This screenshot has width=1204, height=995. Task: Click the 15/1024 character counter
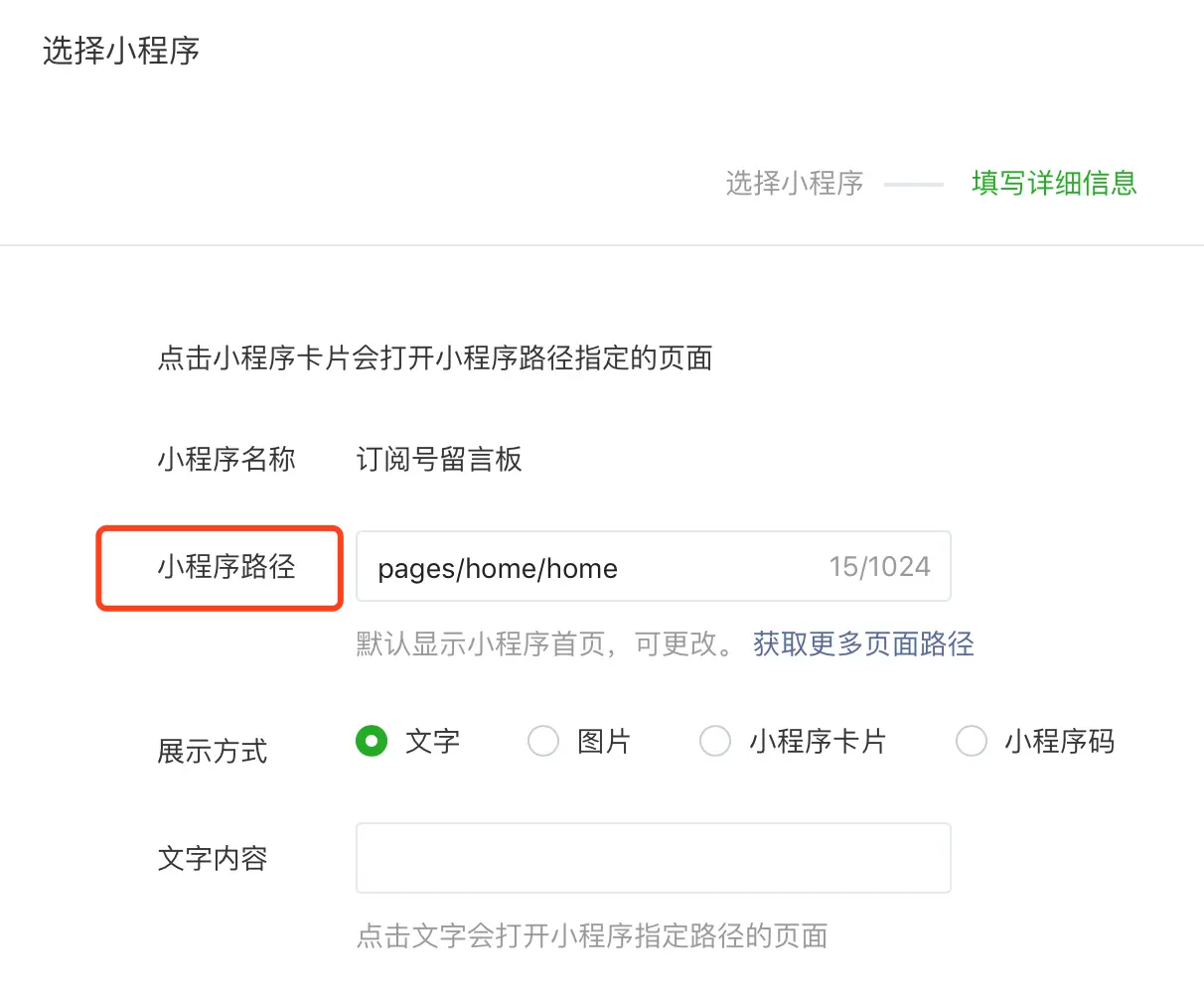click(880, 567)
